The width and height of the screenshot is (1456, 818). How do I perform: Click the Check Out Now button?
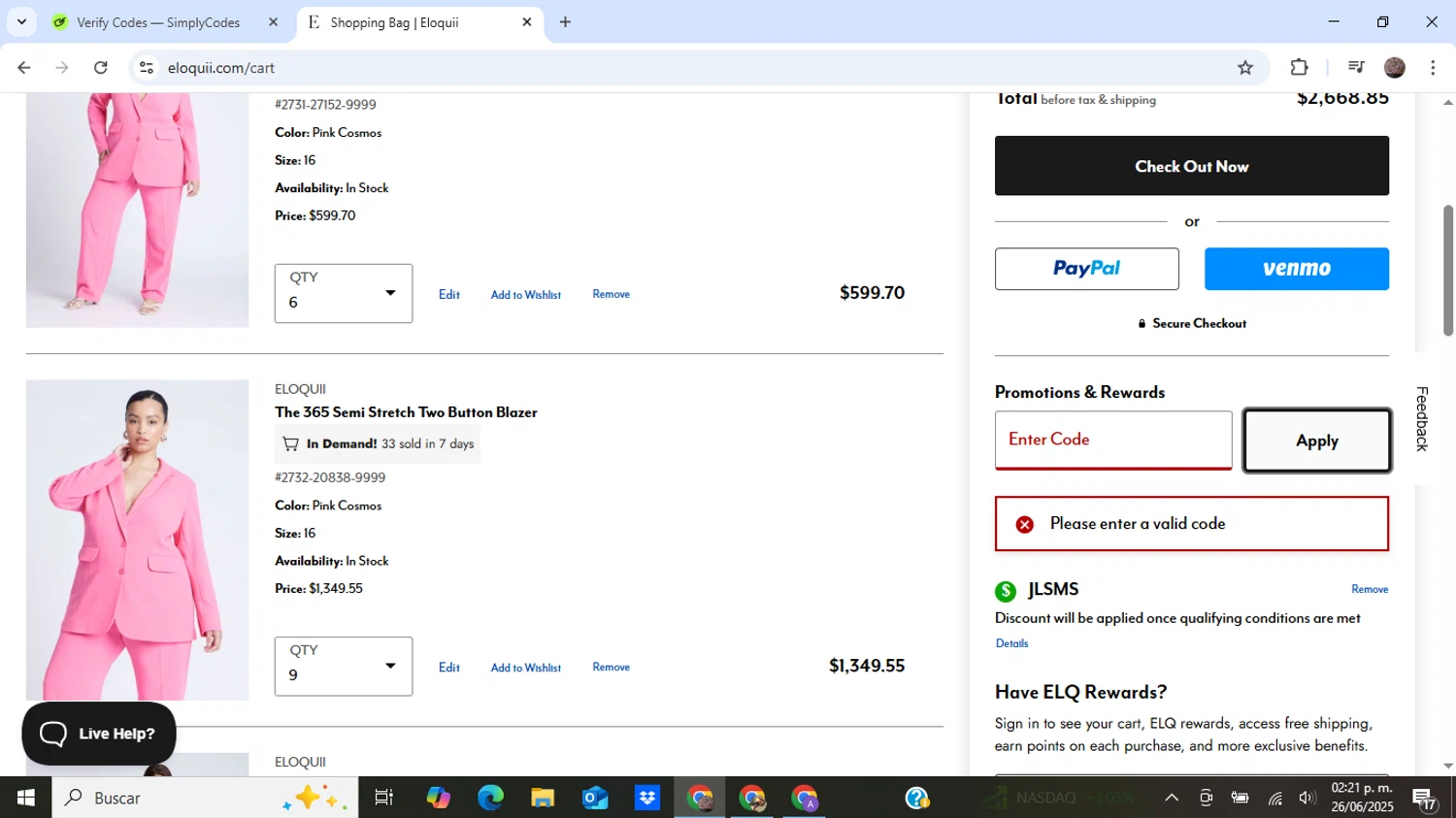1191,166
